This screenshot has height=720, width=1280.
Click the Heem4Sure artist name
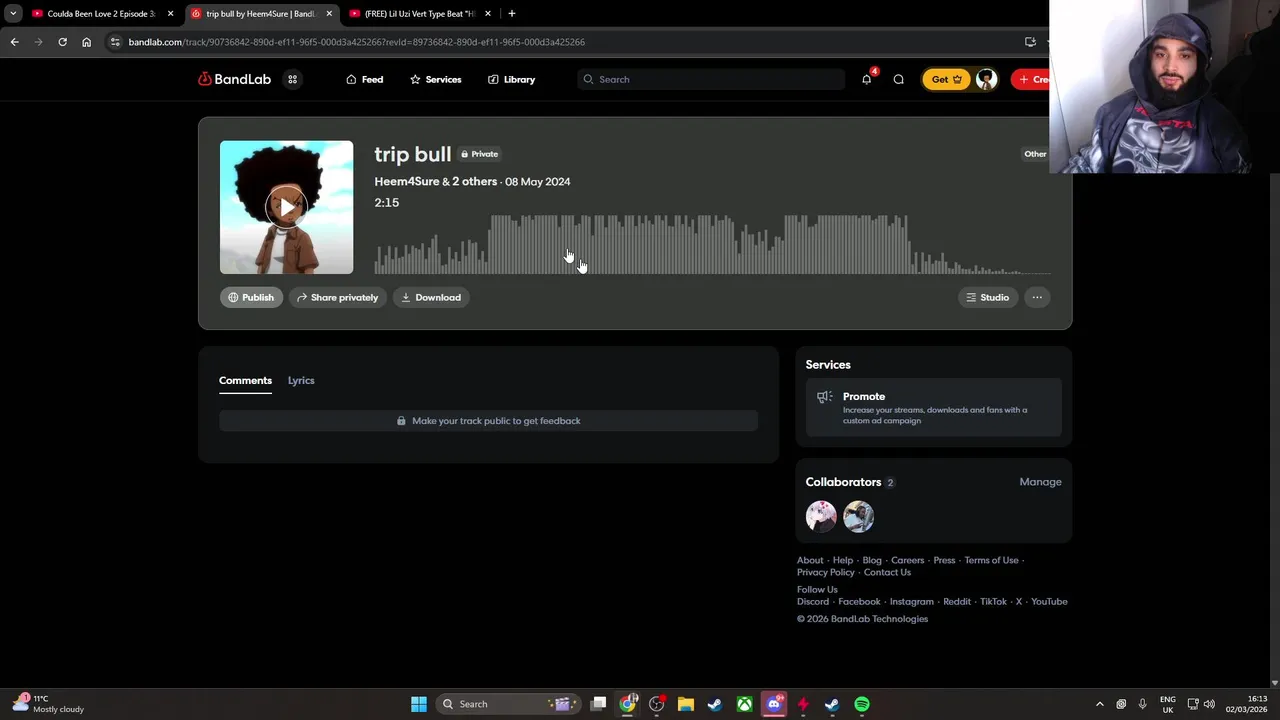click(406, 181)
